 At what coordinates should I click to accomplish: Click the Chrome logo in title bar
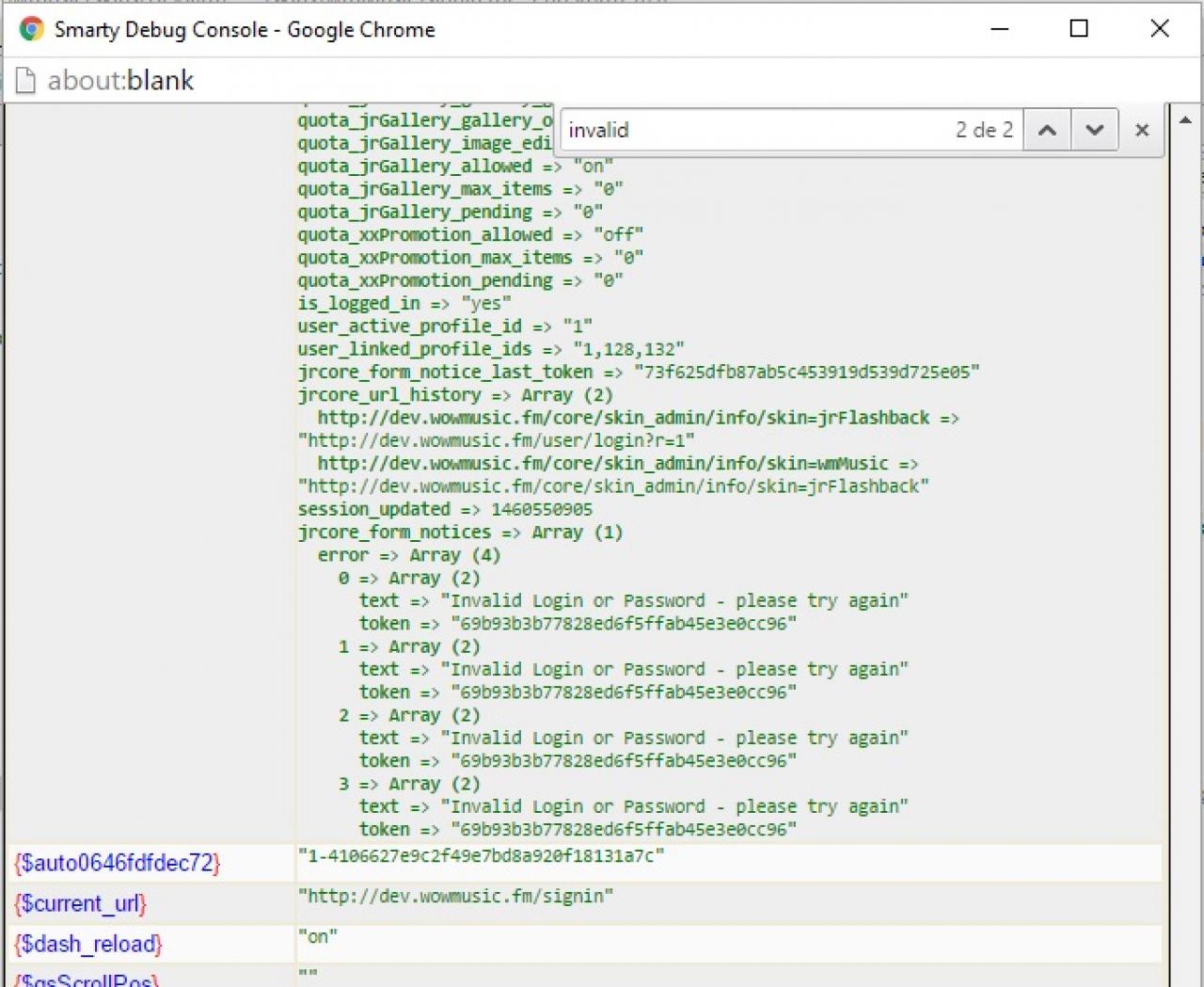pos(31,29)
